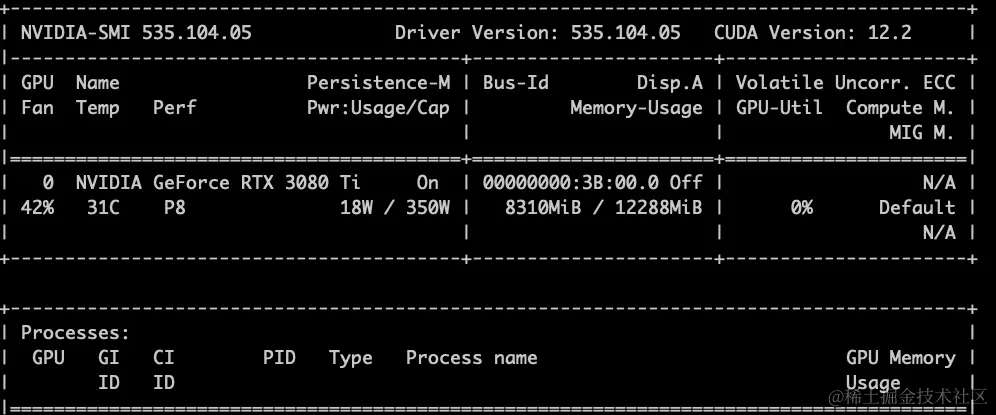Click the NVIDIA-SMI 535.104.05 header text
The image size is (996, 415).
(x=136, y=32)
